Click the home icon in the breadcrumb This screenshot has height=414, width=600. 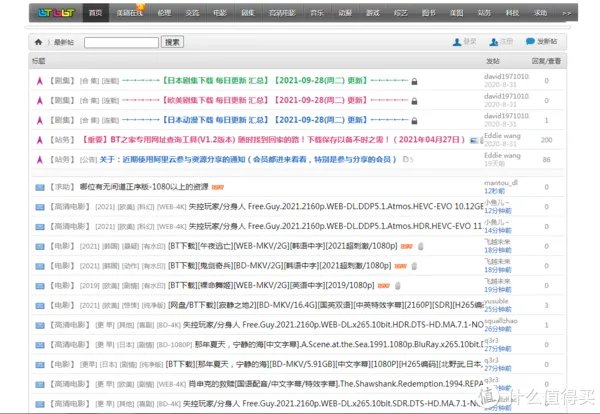pyautogui.click(x=38, y=42)
